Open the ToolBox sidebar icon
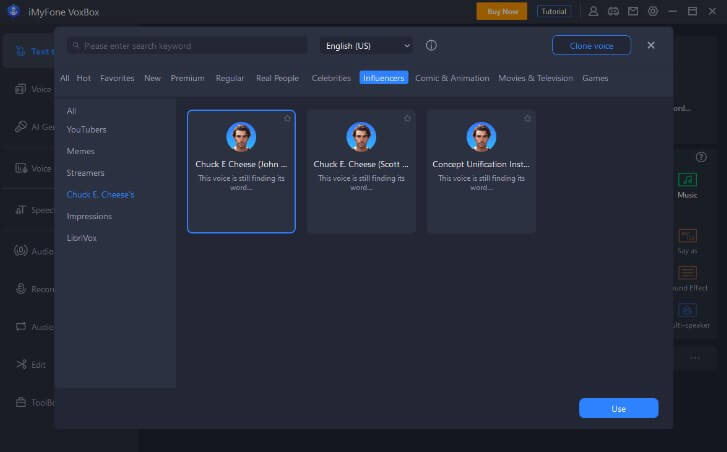The image size is (727, 452). coord(21,402)
